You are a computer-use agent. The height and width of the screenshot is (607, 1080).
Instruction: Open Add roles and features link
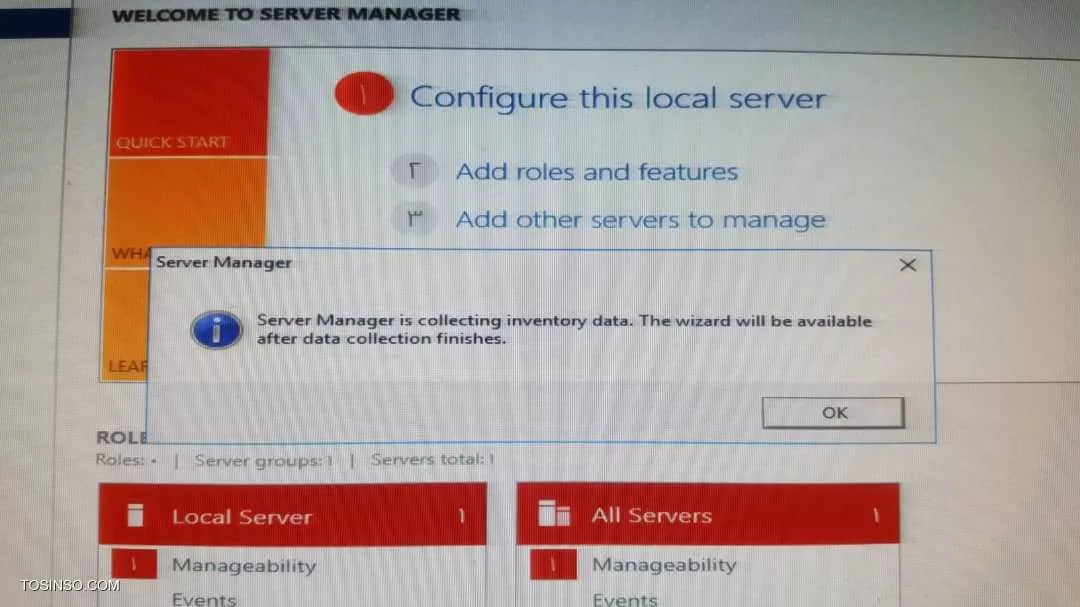pos(596,172)
